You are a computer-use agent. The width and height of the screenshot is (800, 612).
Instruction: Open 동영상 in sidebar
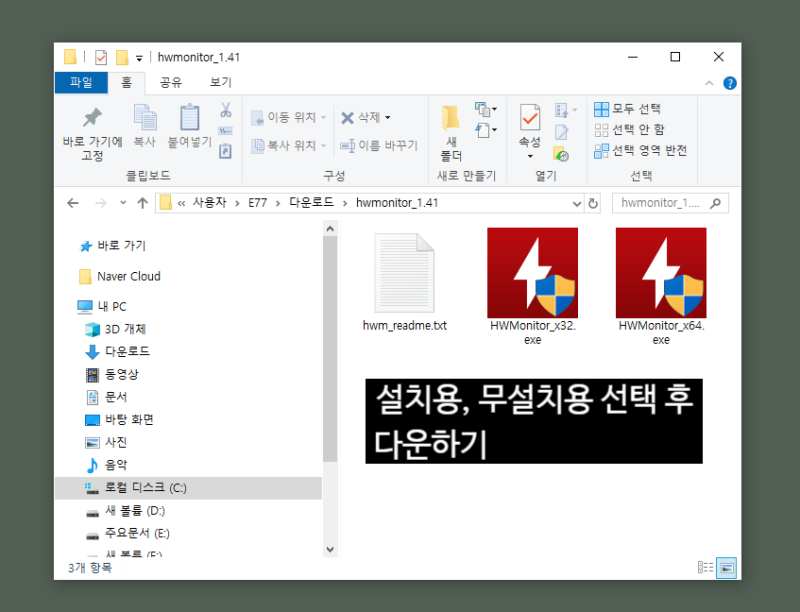[112, 375]
